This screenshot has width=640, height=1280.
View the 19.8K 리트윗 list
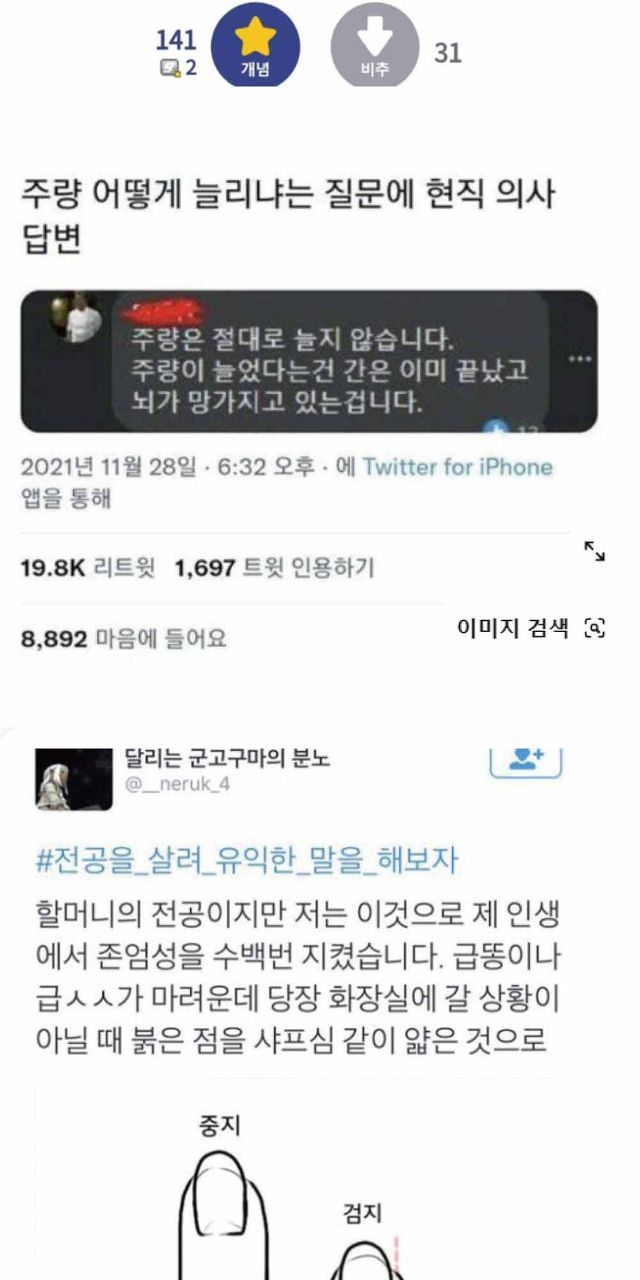tap(88, 569)
